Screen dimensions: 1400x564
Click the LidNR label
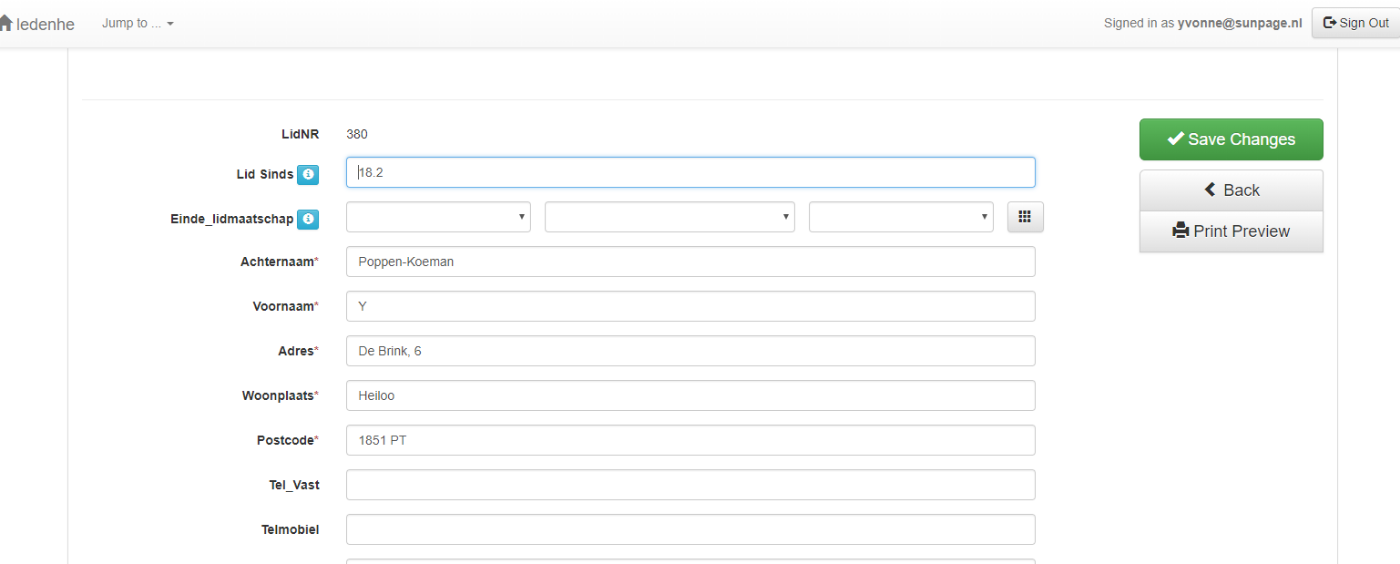300,134
